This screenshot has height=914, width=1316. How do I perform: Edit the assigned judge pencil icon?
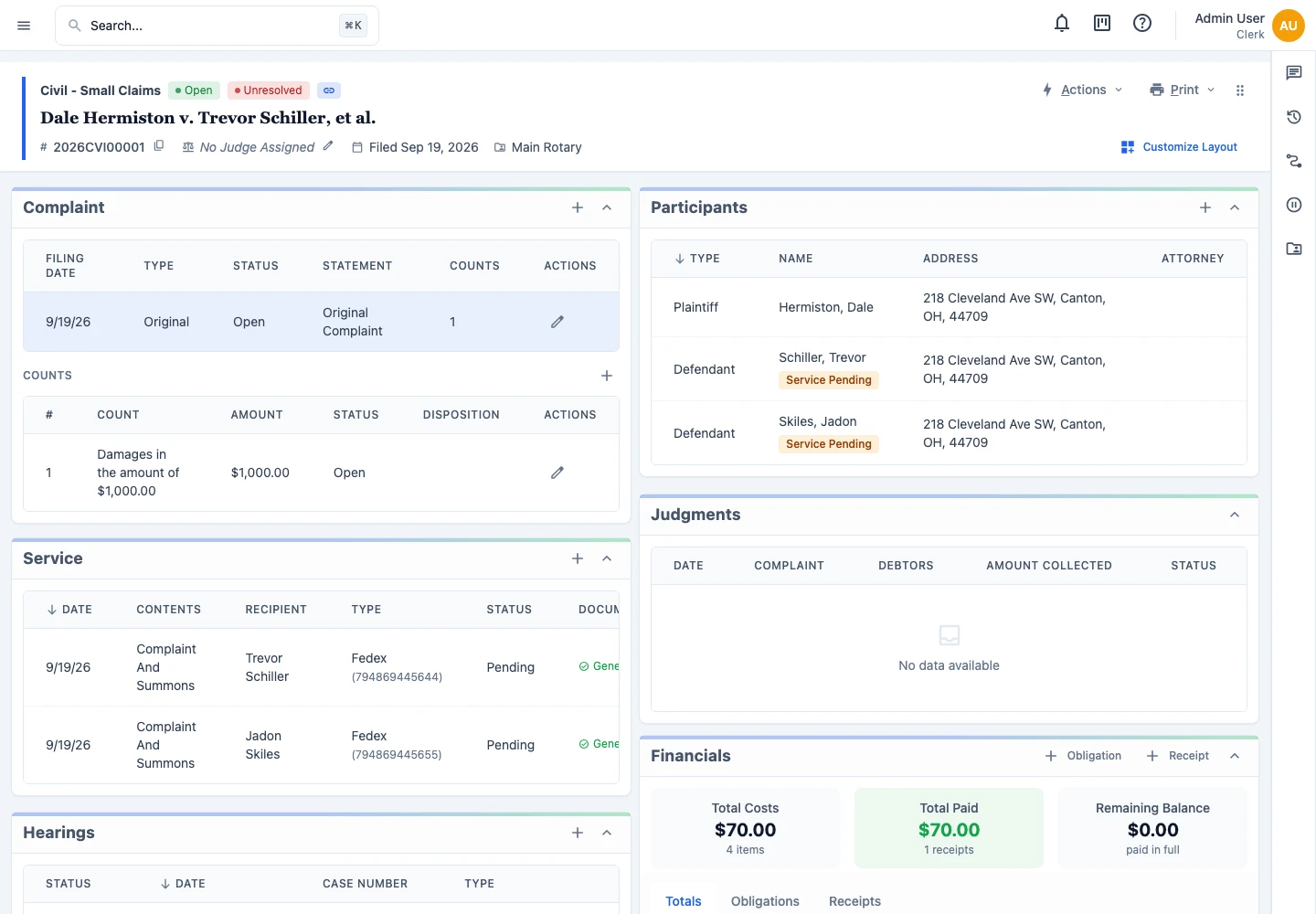click(328, 146)
